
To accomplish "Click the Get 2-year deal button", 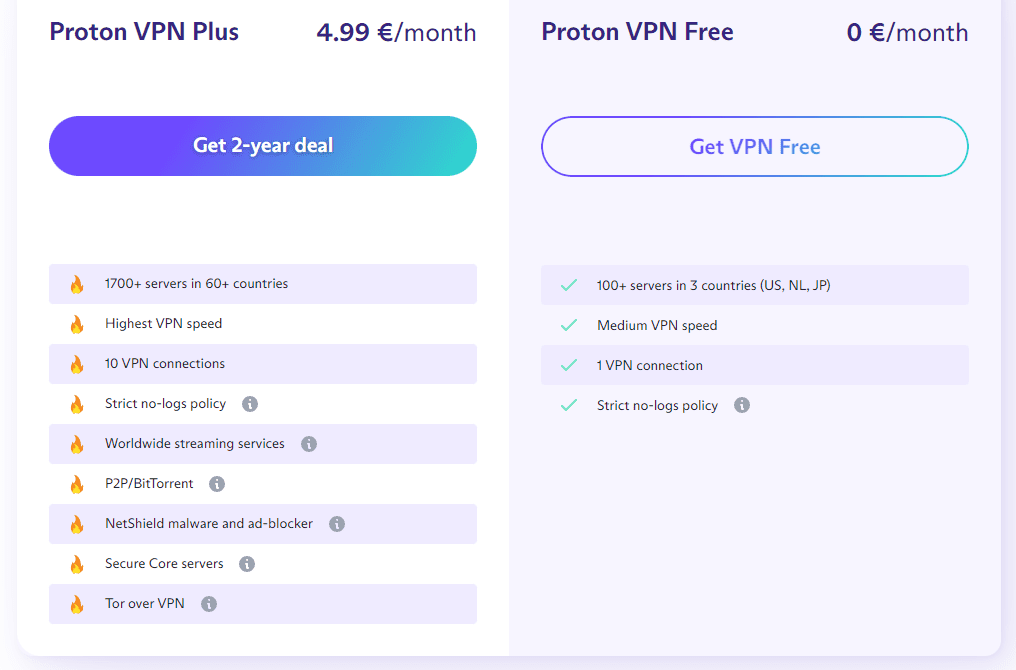I will (262, 146).
